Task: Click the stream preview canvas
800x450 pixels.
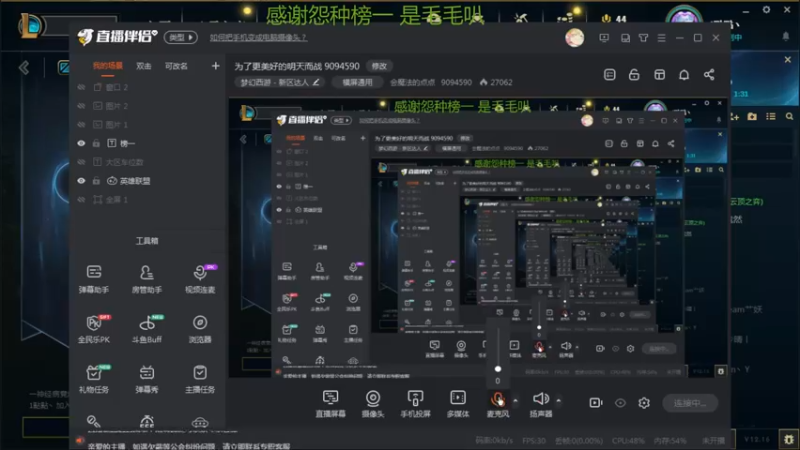Action: click(479, 238)
